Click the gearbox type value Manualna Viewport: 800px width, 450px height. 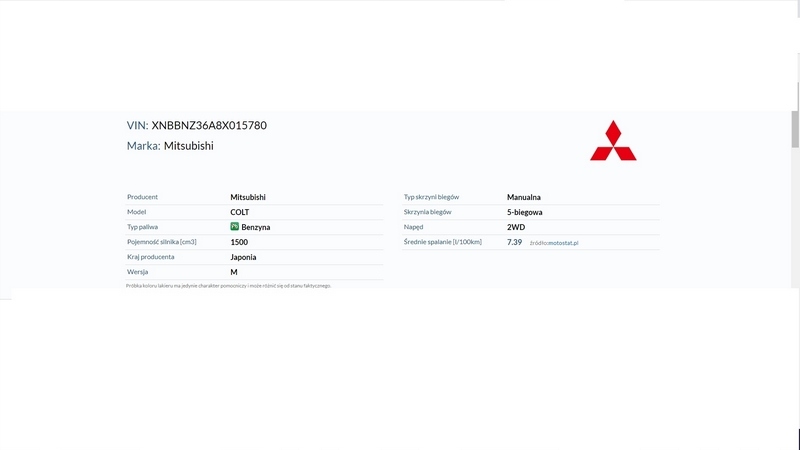(524, 197)
